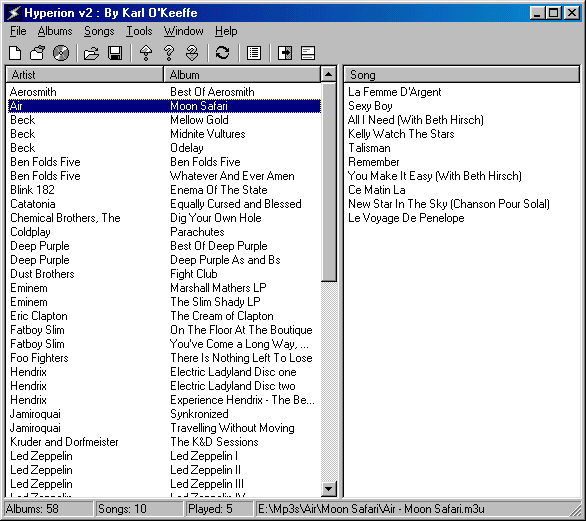Click the up-arrow question mark icon

tap(146, 53)
